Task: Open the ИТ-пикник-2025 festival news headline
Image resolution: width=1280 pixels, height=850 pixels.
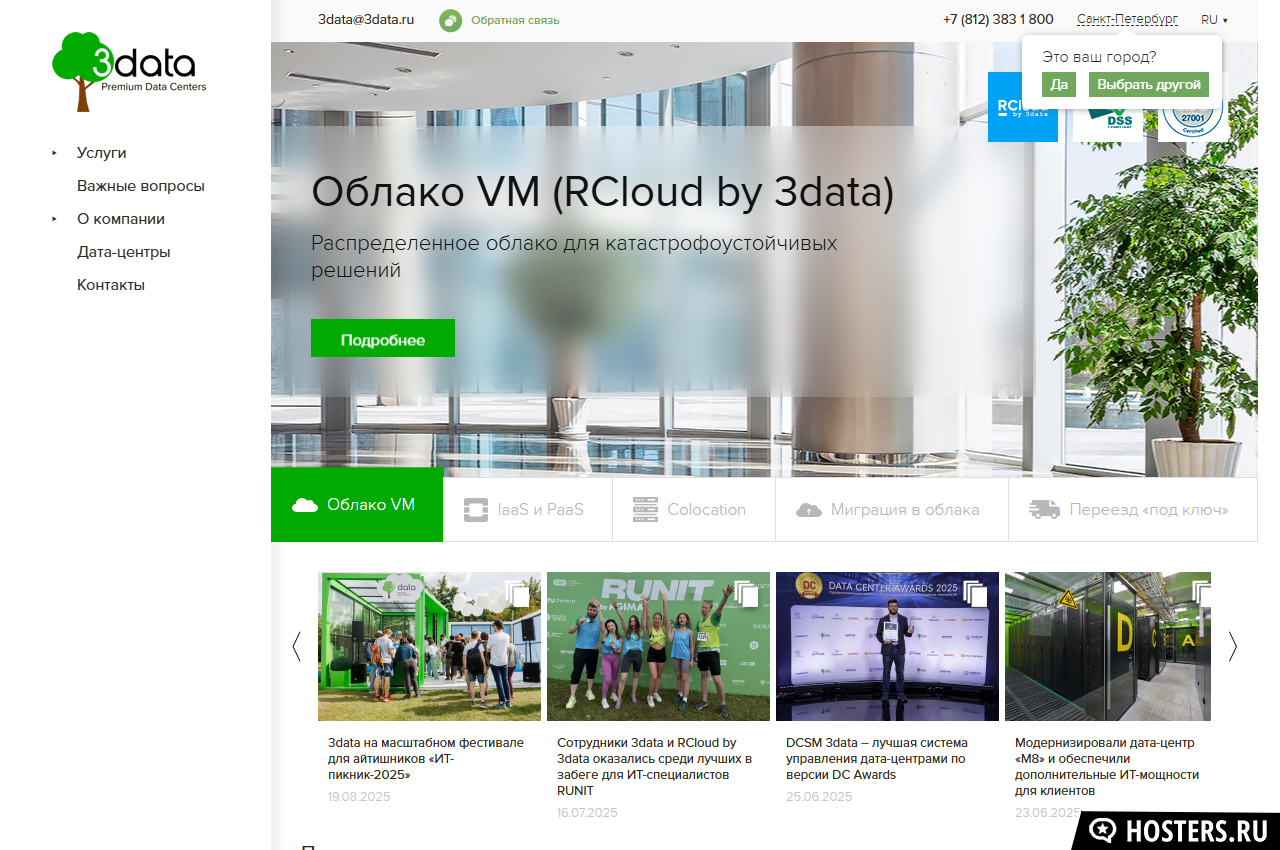Action: (426, 759)
